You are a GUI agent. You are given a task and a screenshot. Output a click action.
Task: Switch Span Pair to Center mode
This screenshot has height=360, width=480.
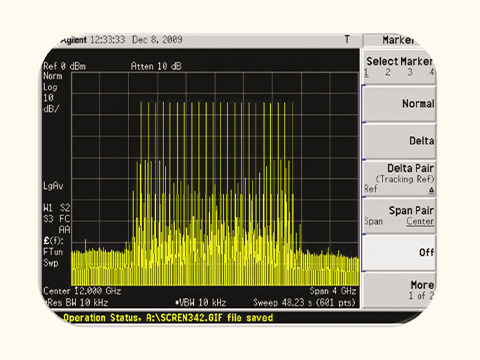point(420,221)
